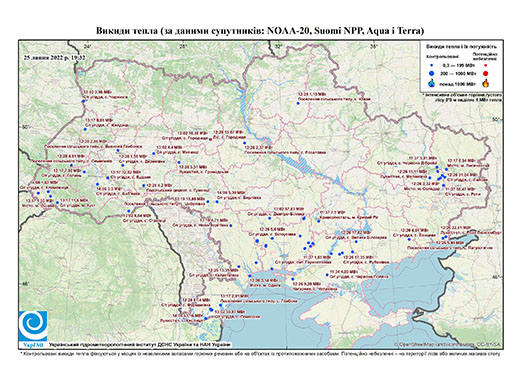Click blue marker under 12:26 1.15 MW label

click(x=298, y=103)
